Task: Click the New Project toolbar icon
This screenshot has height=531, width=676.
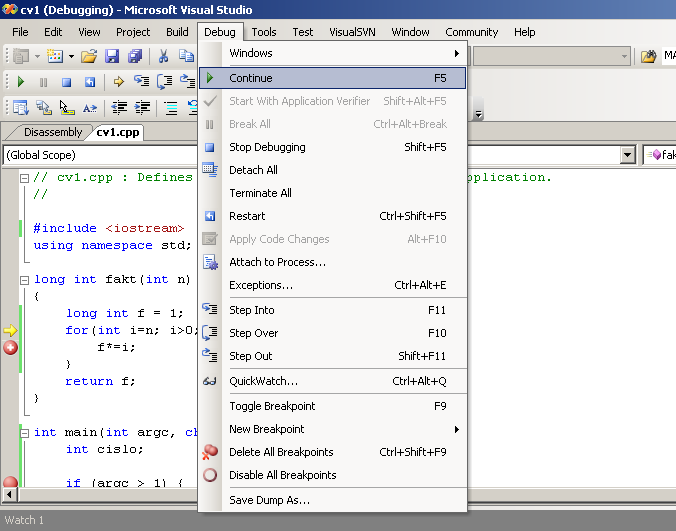Action: 20,56
